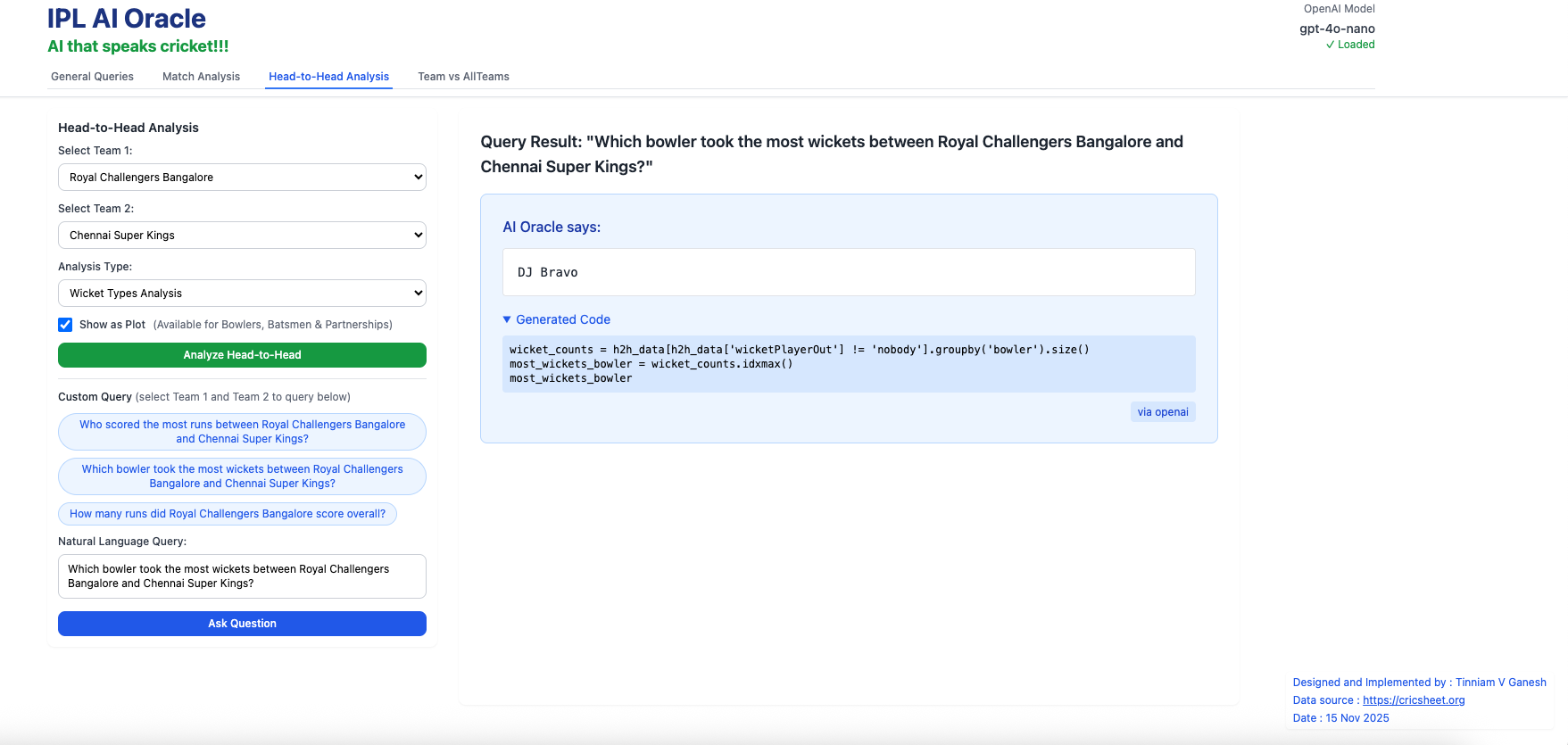Uncheck the Show as Plot checkbox

[65, 325]
